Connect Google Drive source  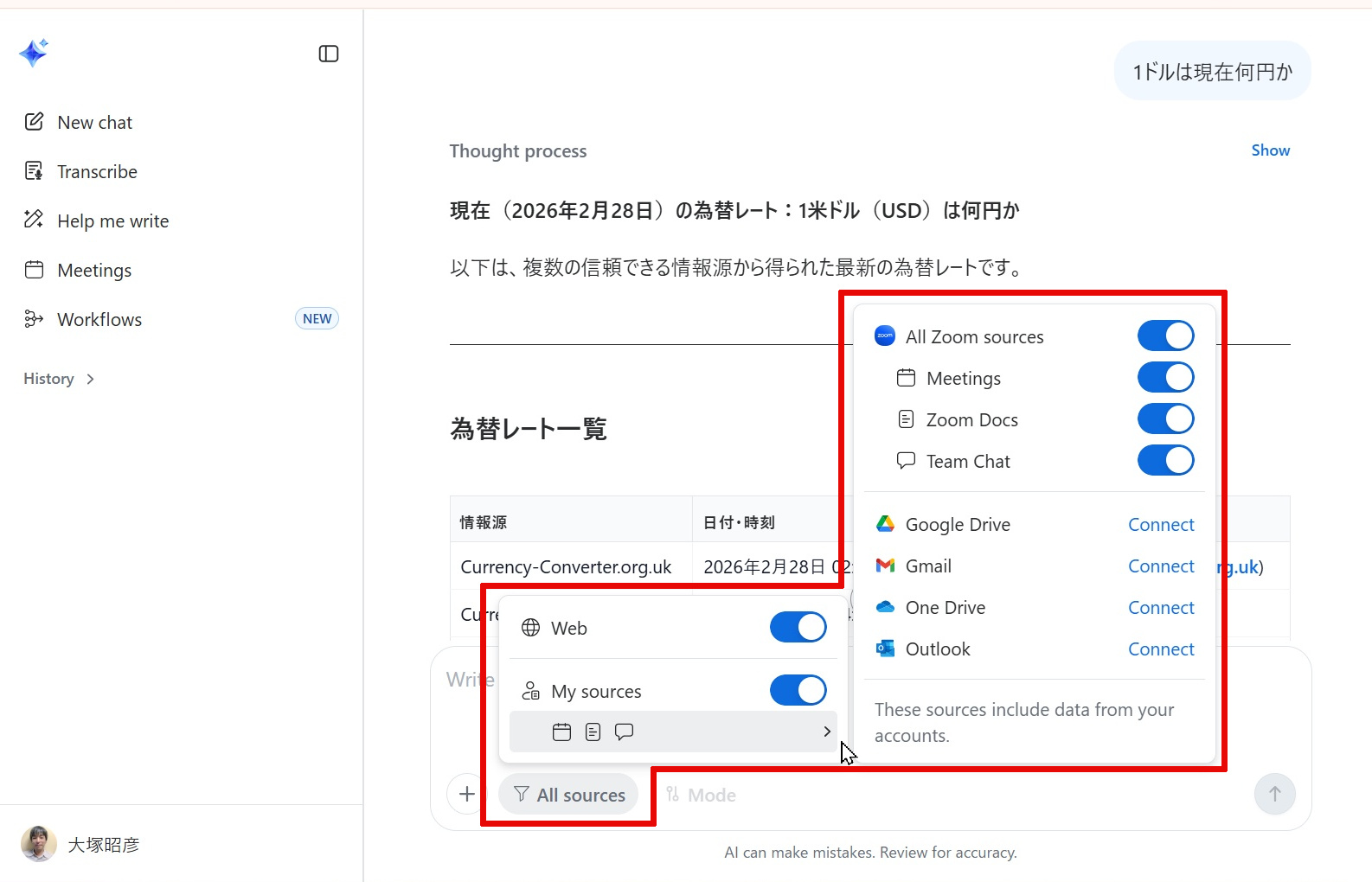[x=1161, y=524]
